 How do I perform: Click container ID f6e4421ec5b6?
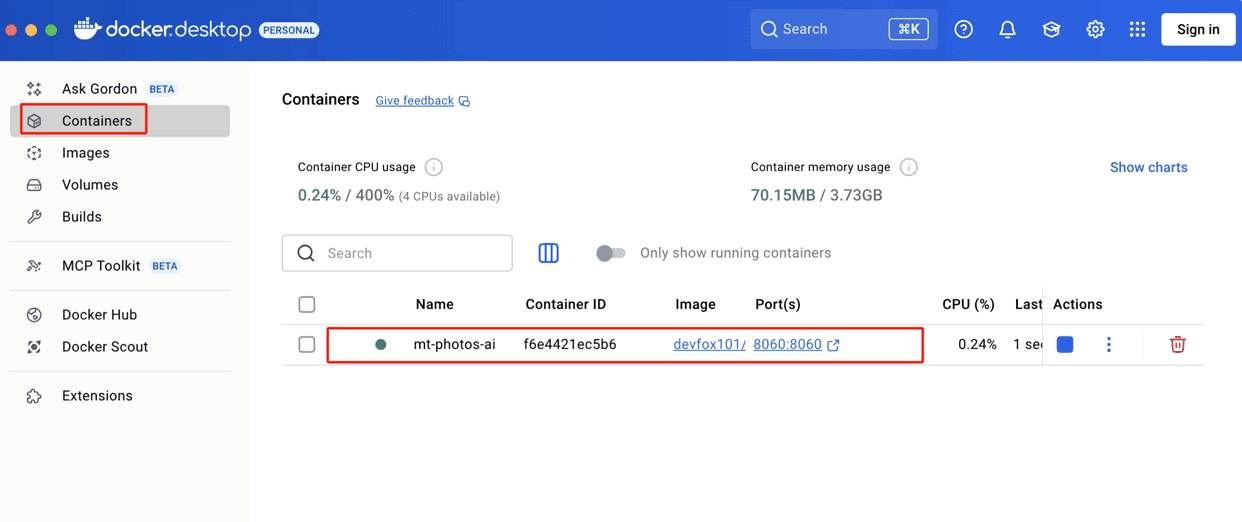570,344
